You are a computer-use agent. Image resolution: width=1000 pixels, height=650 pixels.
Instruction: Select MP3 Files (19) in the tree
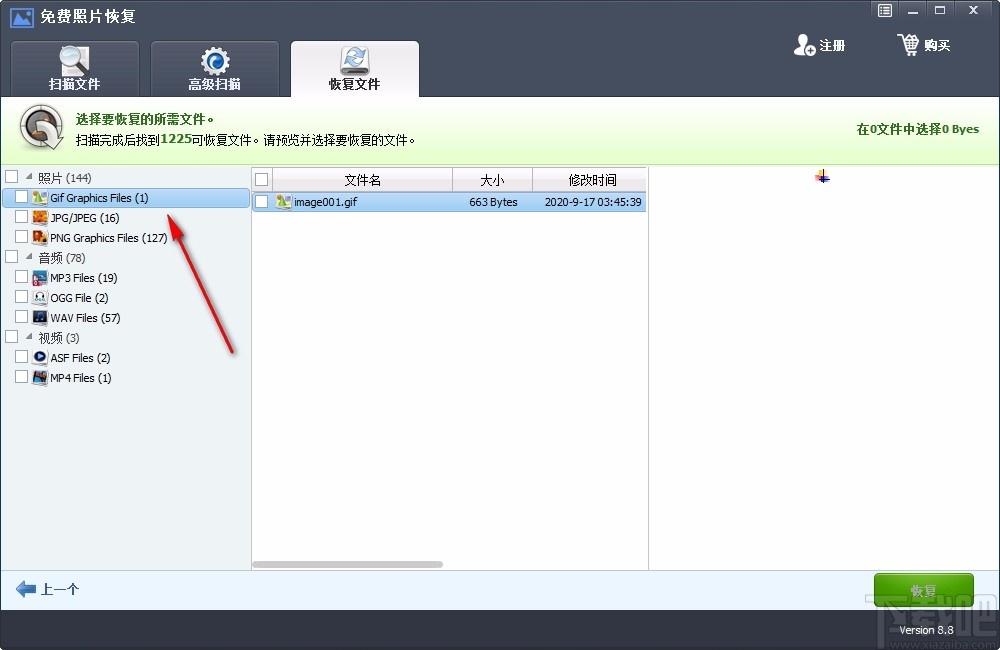[x=84, y=277]
